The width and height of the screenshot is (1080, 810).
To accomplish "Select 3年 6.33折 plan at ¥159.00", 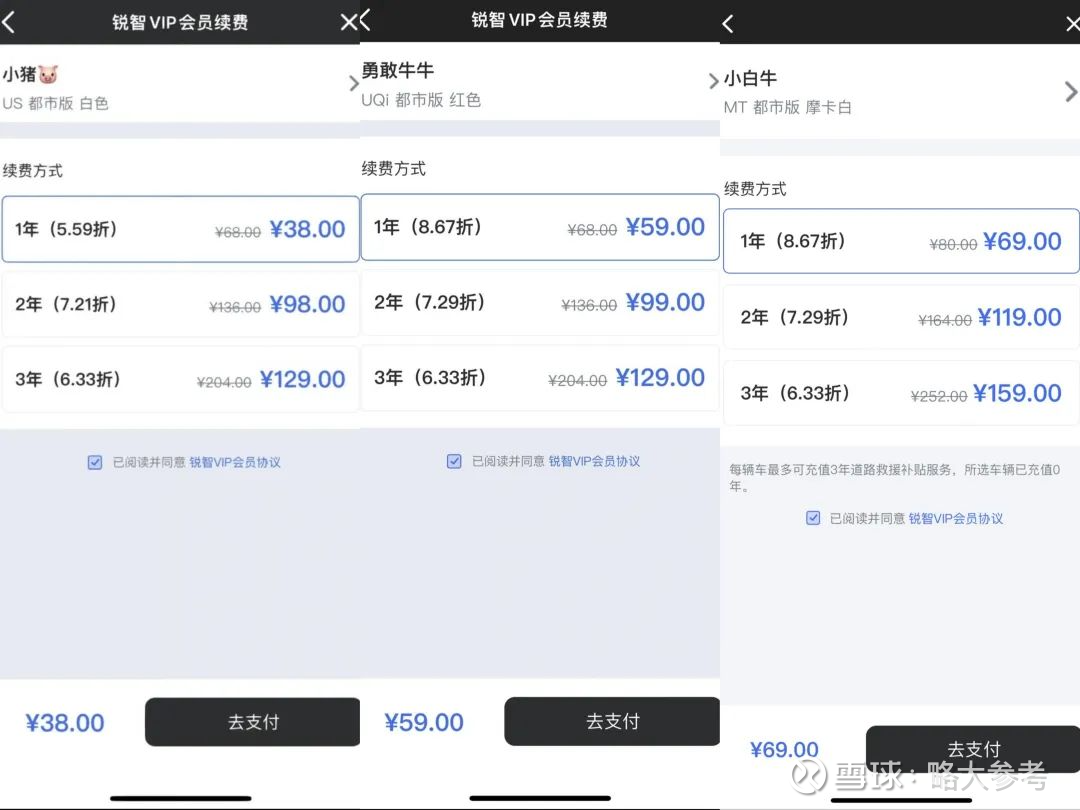I will [901, 393].
